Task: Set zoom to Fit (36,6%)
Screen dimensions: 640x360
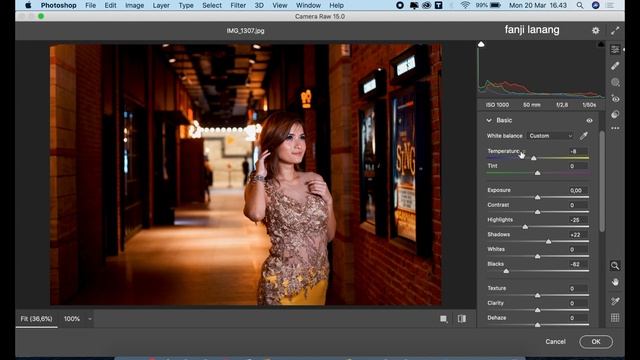Action: [36, 319]
